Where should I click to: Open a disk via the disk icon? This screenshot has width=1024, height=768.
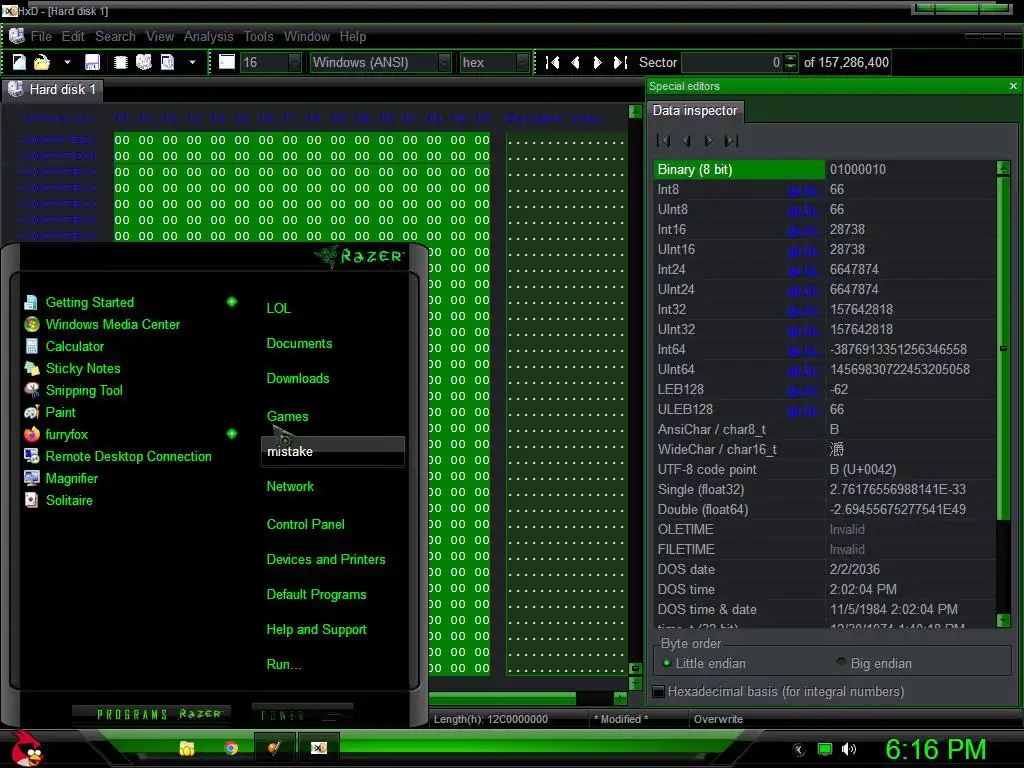(144, 62)
